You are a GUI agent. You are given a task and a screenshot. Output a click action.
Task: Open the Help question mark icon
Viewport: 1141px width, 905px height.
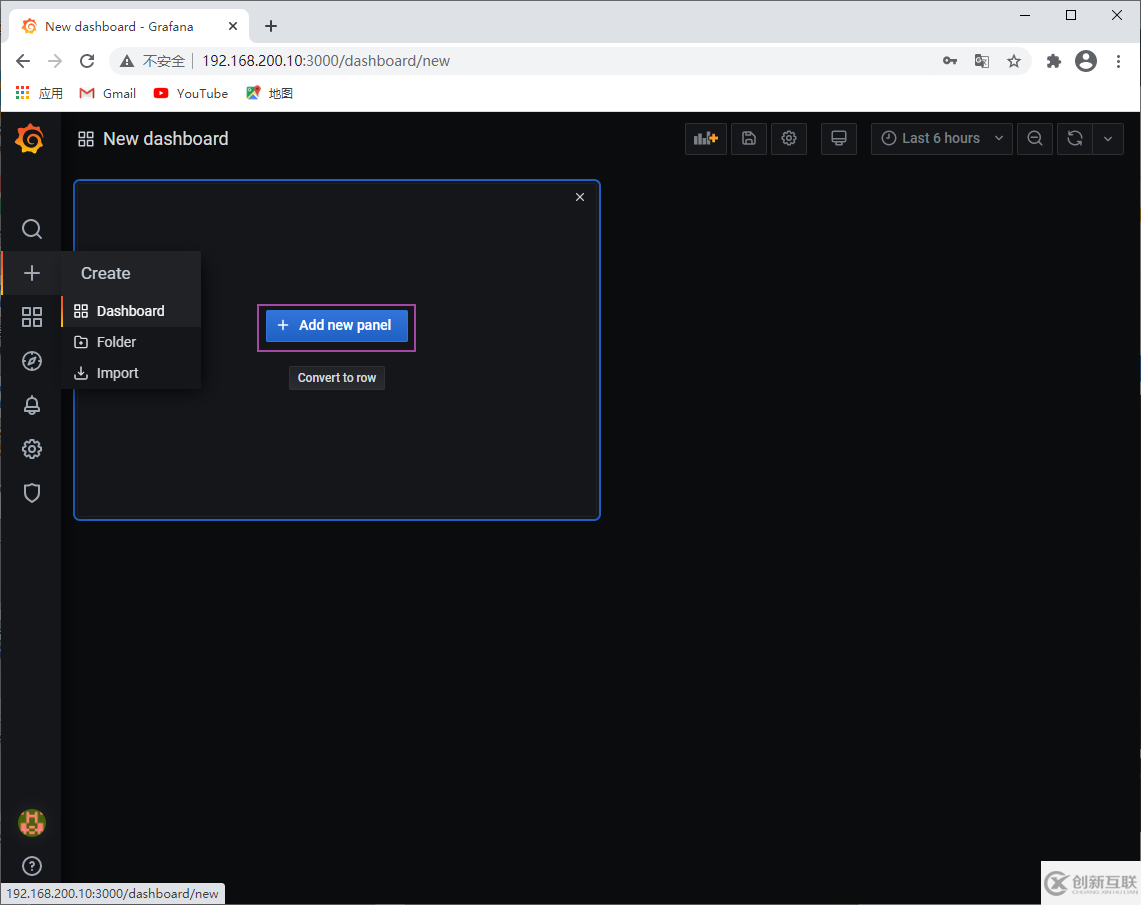tap(31, 866)
